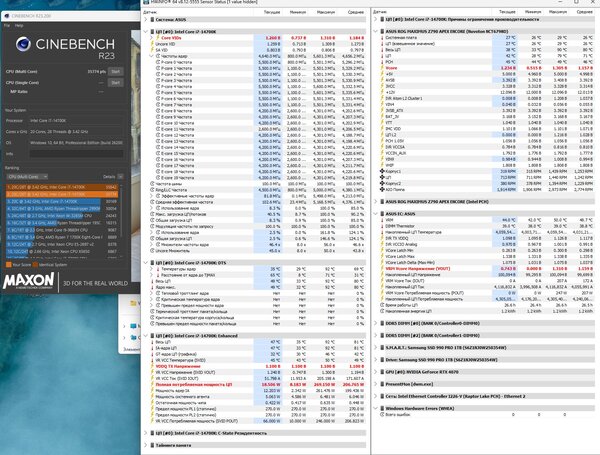Viewport: 600px width, 455px height.
Task: Click the thermometer icon next to VRM
Action: pyautogui.click(x=382, y=220)
